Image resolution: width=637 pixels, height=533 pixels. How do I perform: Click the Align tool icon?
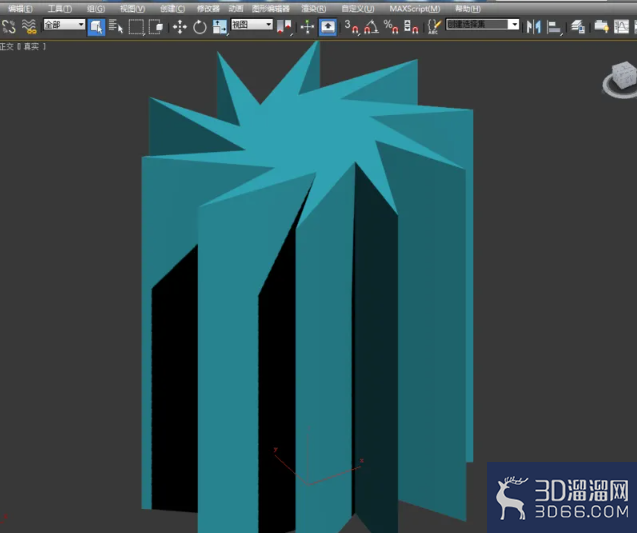553,27
